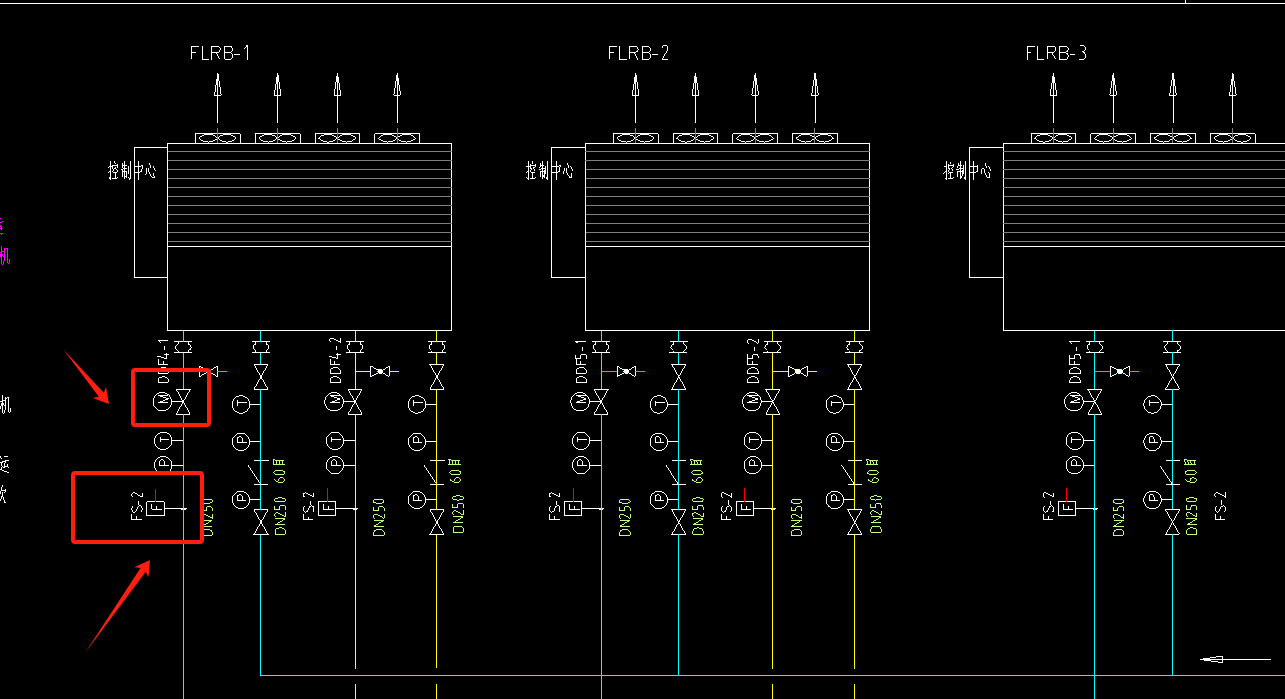Viewport: 1285px width, 699px height.
Task: Select the DDF5-2 valve tag text
Action: point(753,361)
